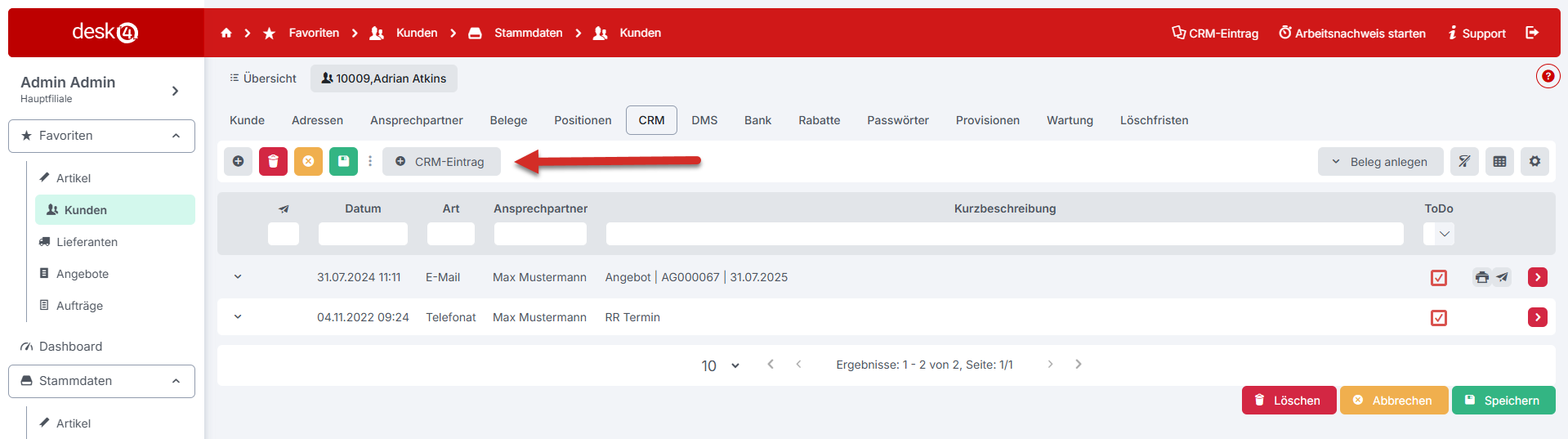Open the Belege tab
Viewport: 1568px width, 439px height.
pos(508,120)
